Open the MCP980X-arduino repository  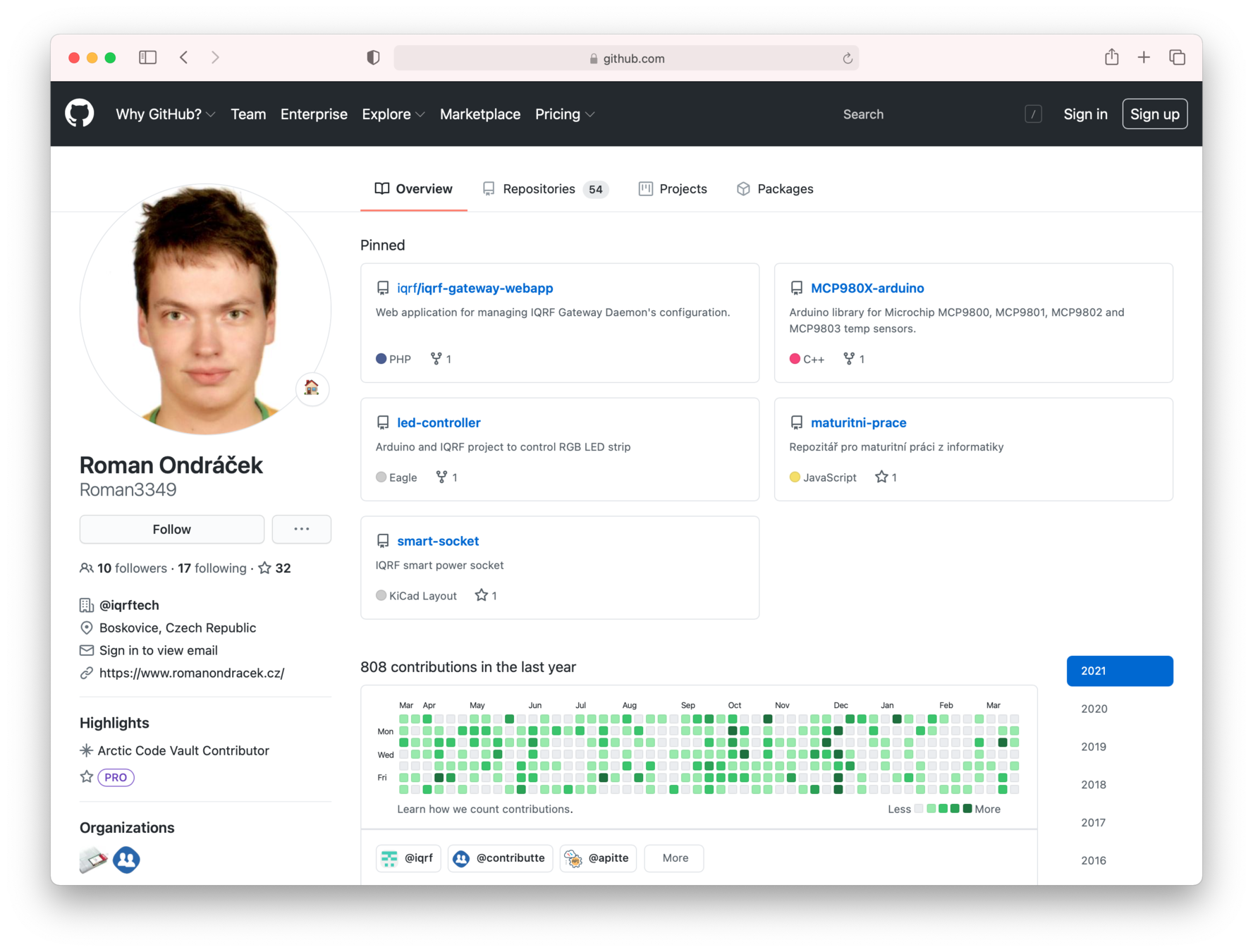867,288
